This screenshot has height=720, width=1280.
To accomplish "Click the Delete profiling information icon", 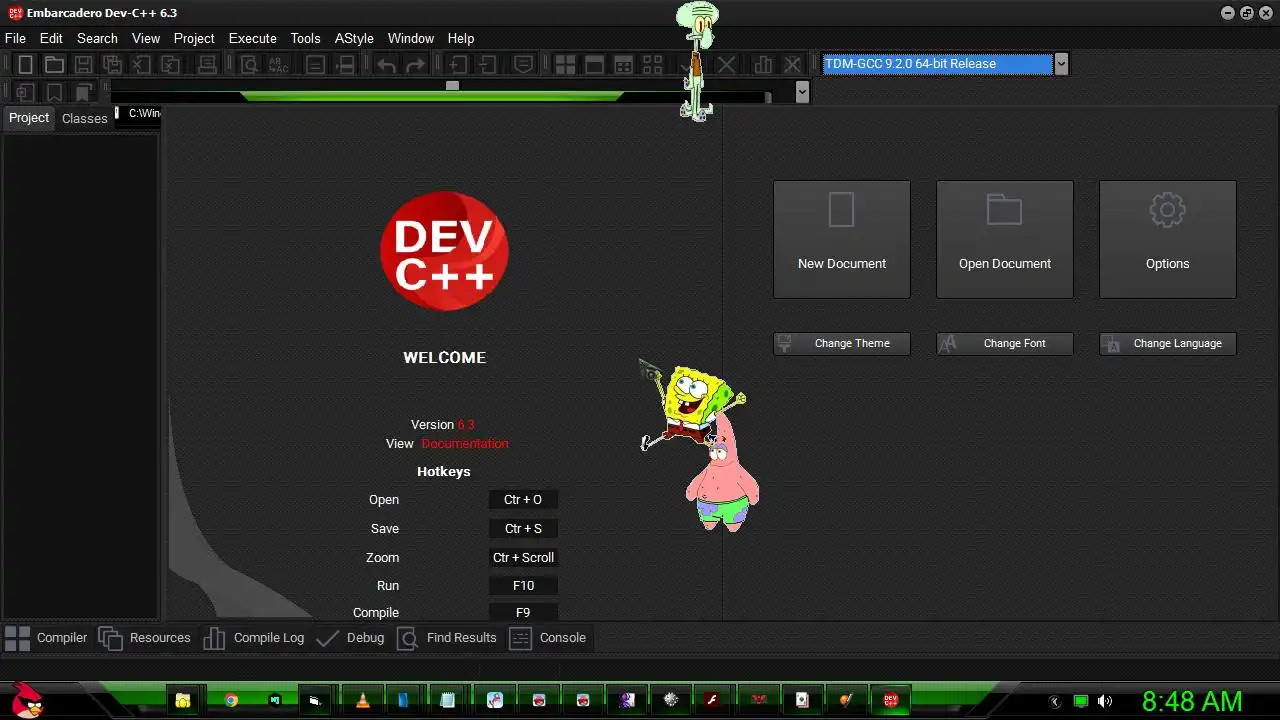I will pyautogui.click(x=792, y=65).
